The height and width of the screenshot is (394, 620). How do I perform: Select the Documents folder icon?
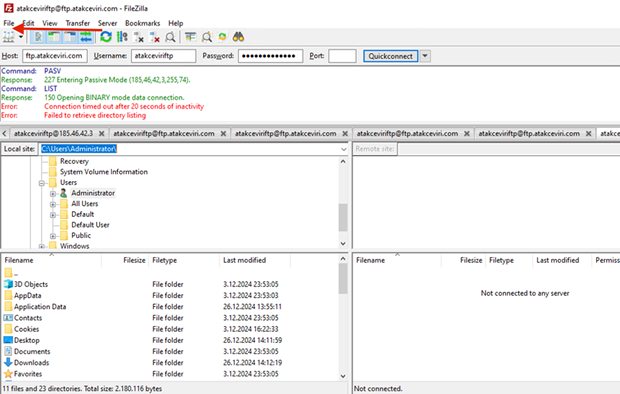[8, 351]
